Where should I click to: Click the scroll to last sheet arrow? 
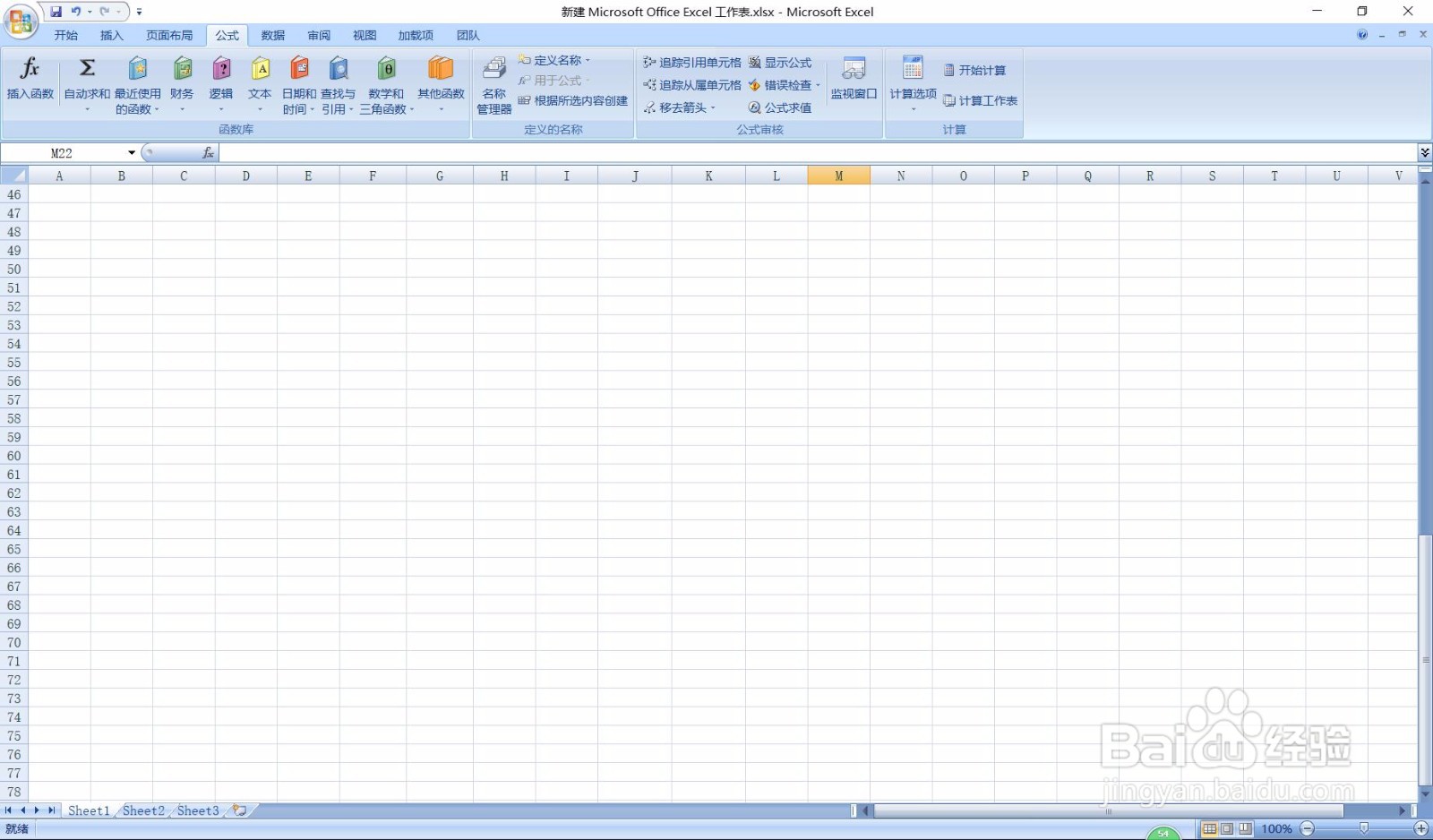(51, 810)
